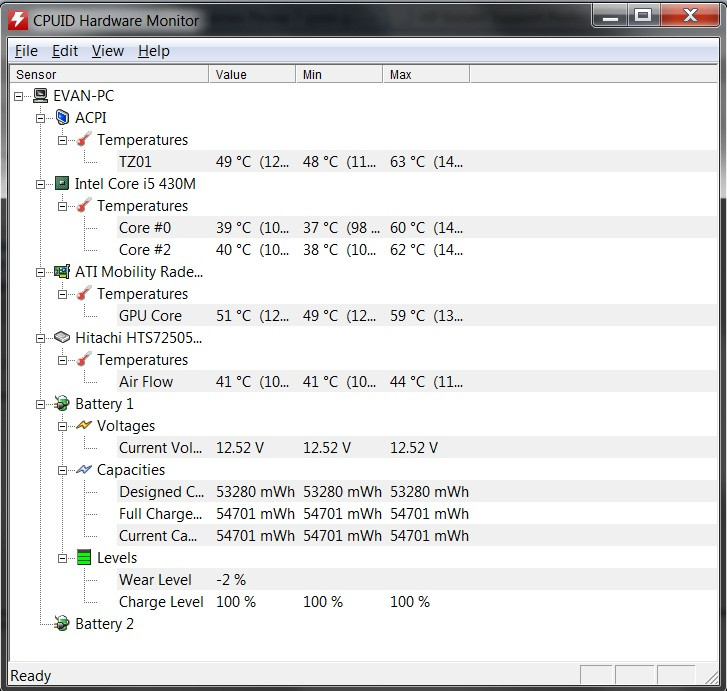Image resolution: width=727 pixels, height=691 pixels.
Task: Select the Charge Level row
Action: pyautogui.click(x=417, y=601)
